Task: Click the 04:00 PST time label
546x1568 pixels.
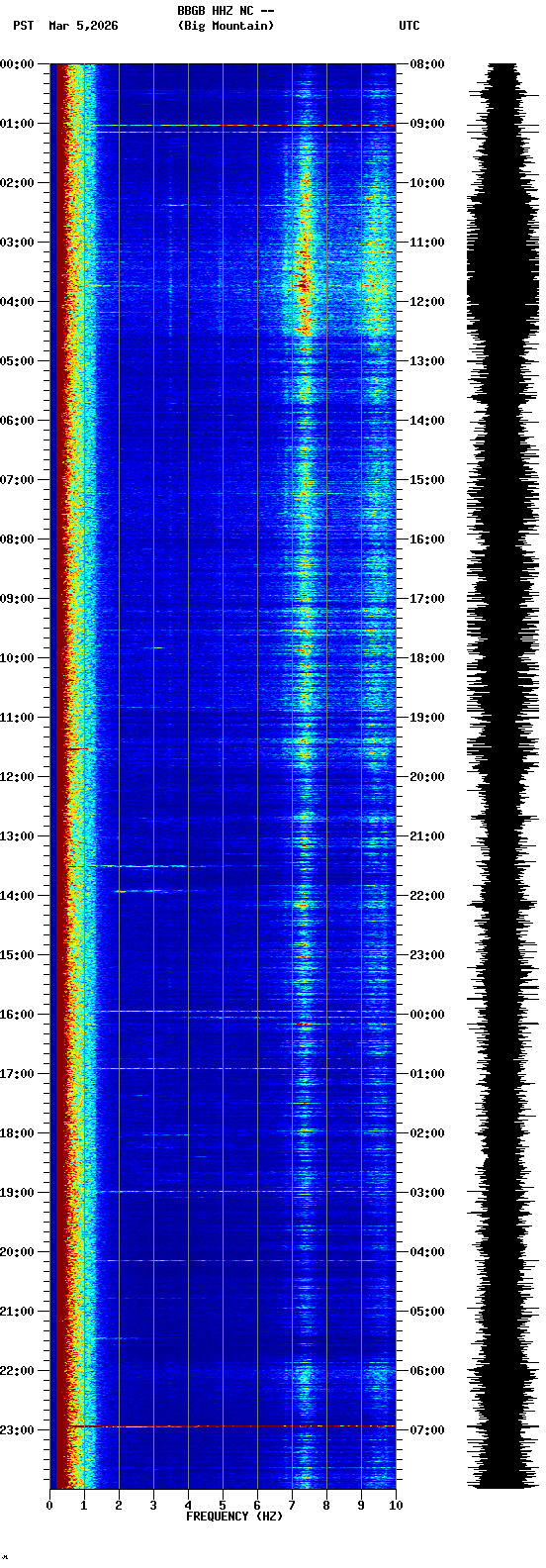Action: (x=18, y=302)
